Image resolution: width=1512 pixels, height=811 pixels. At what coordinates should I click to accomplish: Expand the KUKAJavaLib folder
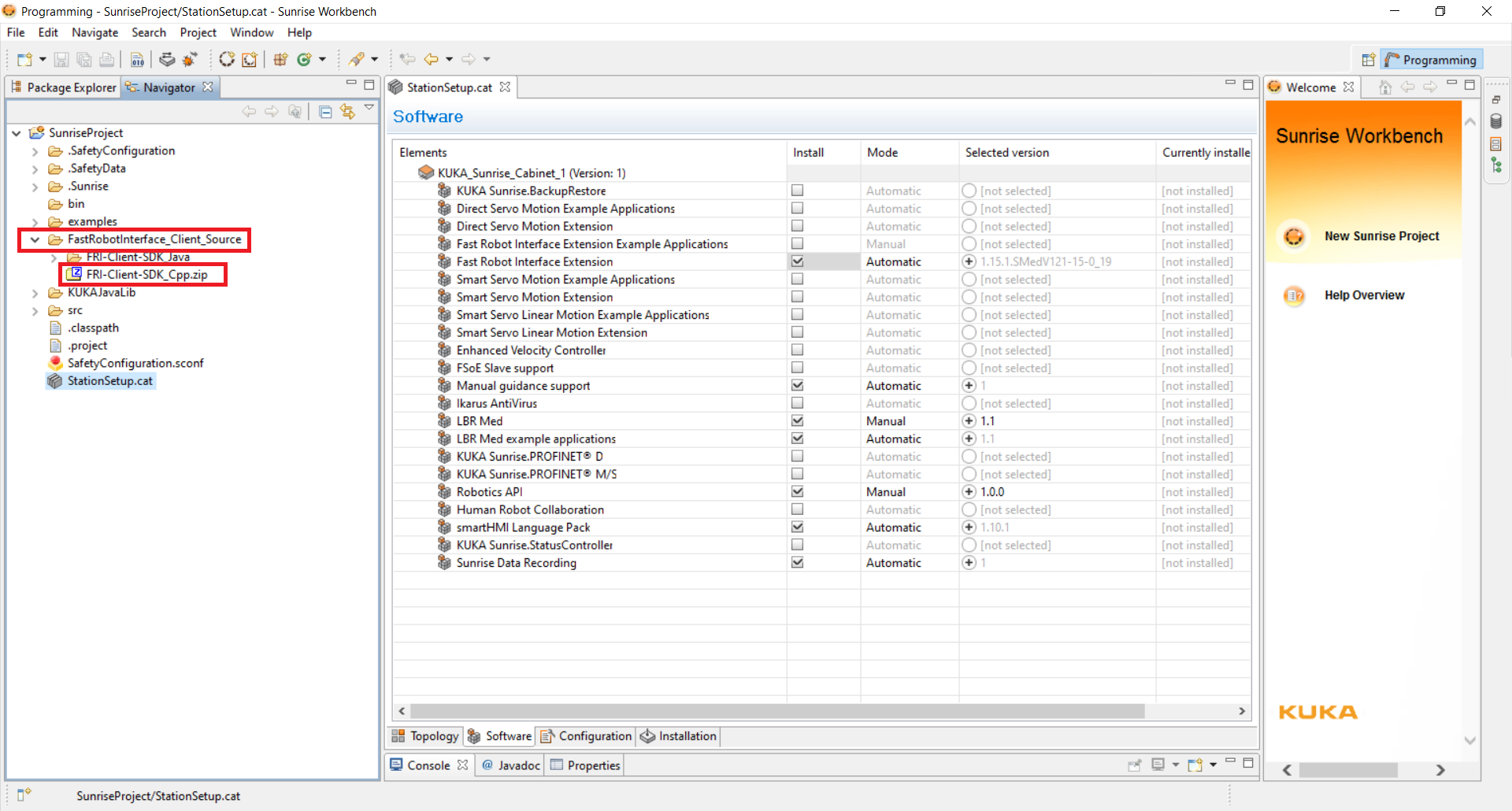click(35, 293)
